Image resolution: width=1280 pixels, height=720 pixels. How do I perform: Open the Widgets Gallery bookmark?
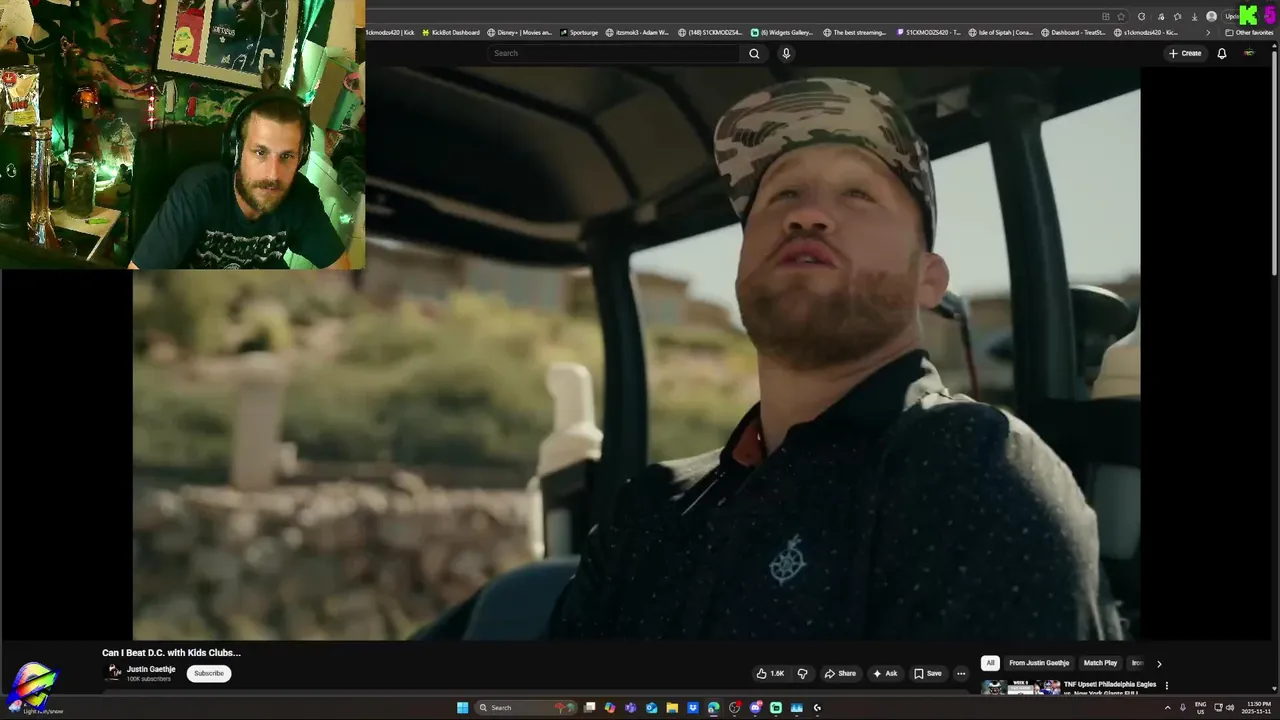(x=782, y=32)
